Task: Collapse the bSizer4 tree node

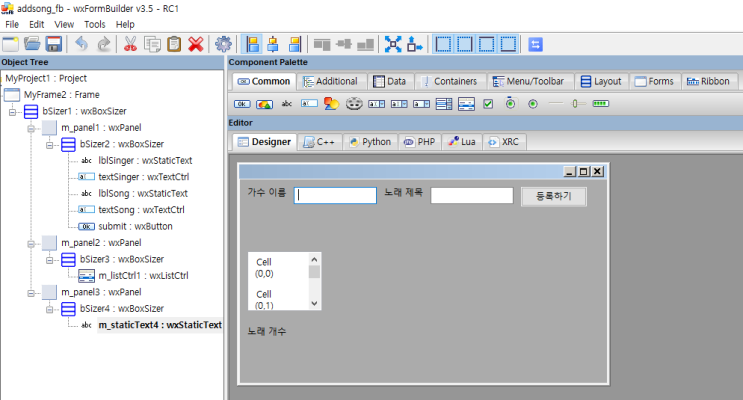Action: [50, 309]
